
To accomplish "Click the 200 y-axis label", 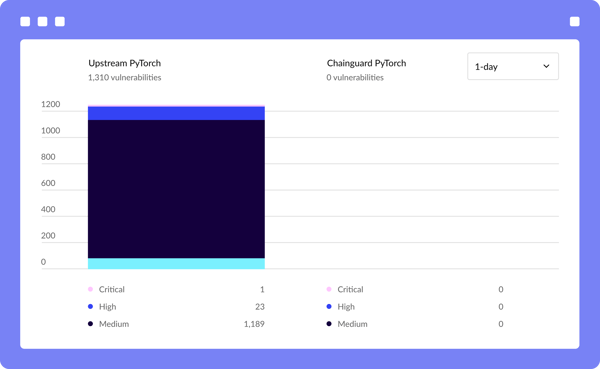I will [x=48, y=235].
